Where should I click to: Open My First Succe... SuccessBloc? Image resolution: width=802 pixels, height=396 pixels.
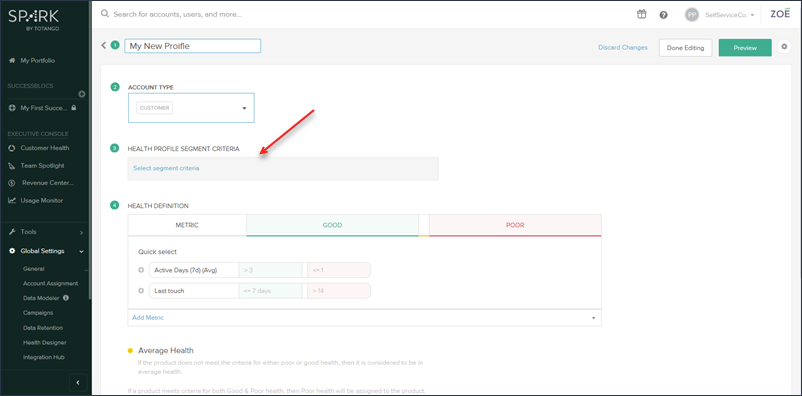(x=43, y=108)
